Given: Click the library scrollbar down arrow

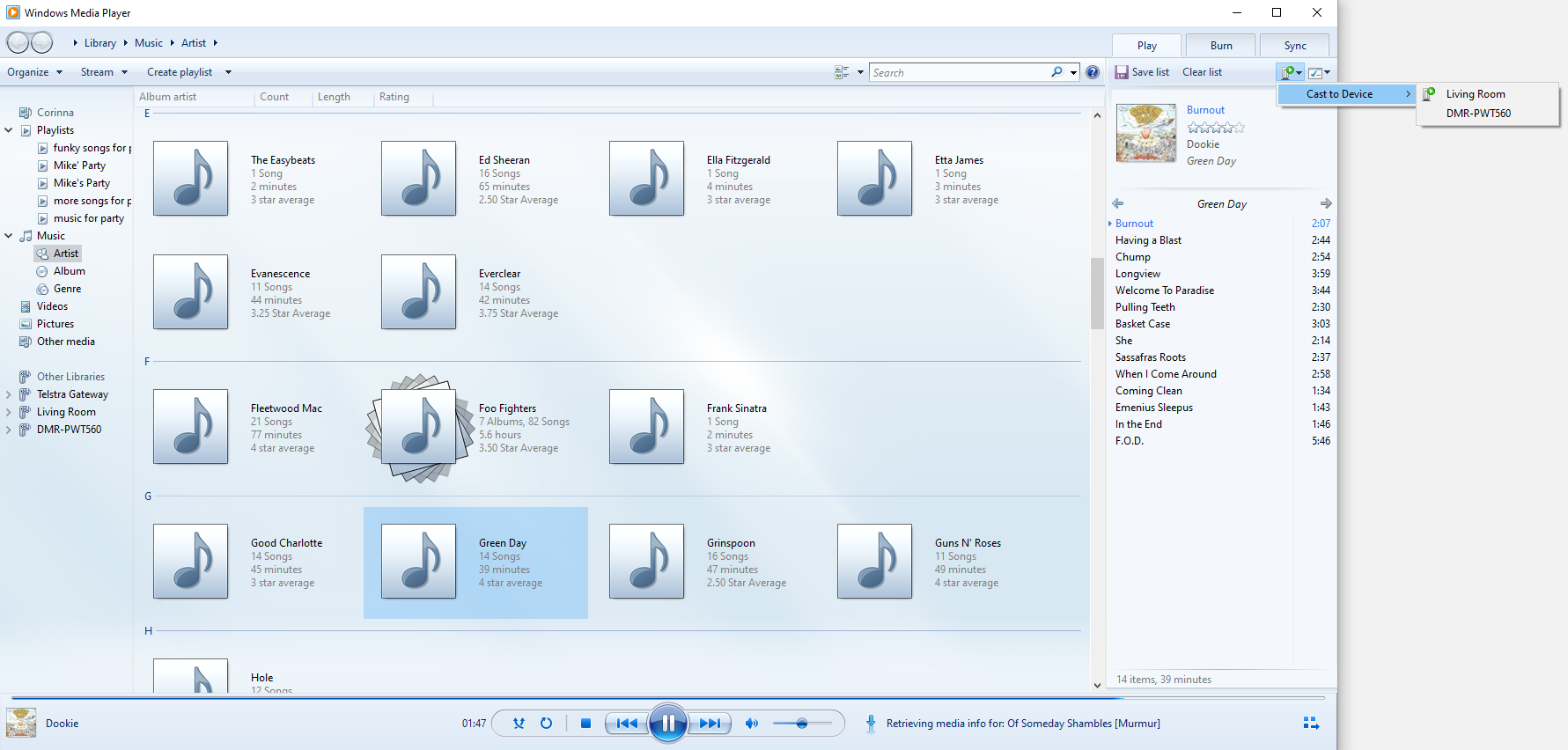Looking at the screenshot, I should coord(1097,685).
